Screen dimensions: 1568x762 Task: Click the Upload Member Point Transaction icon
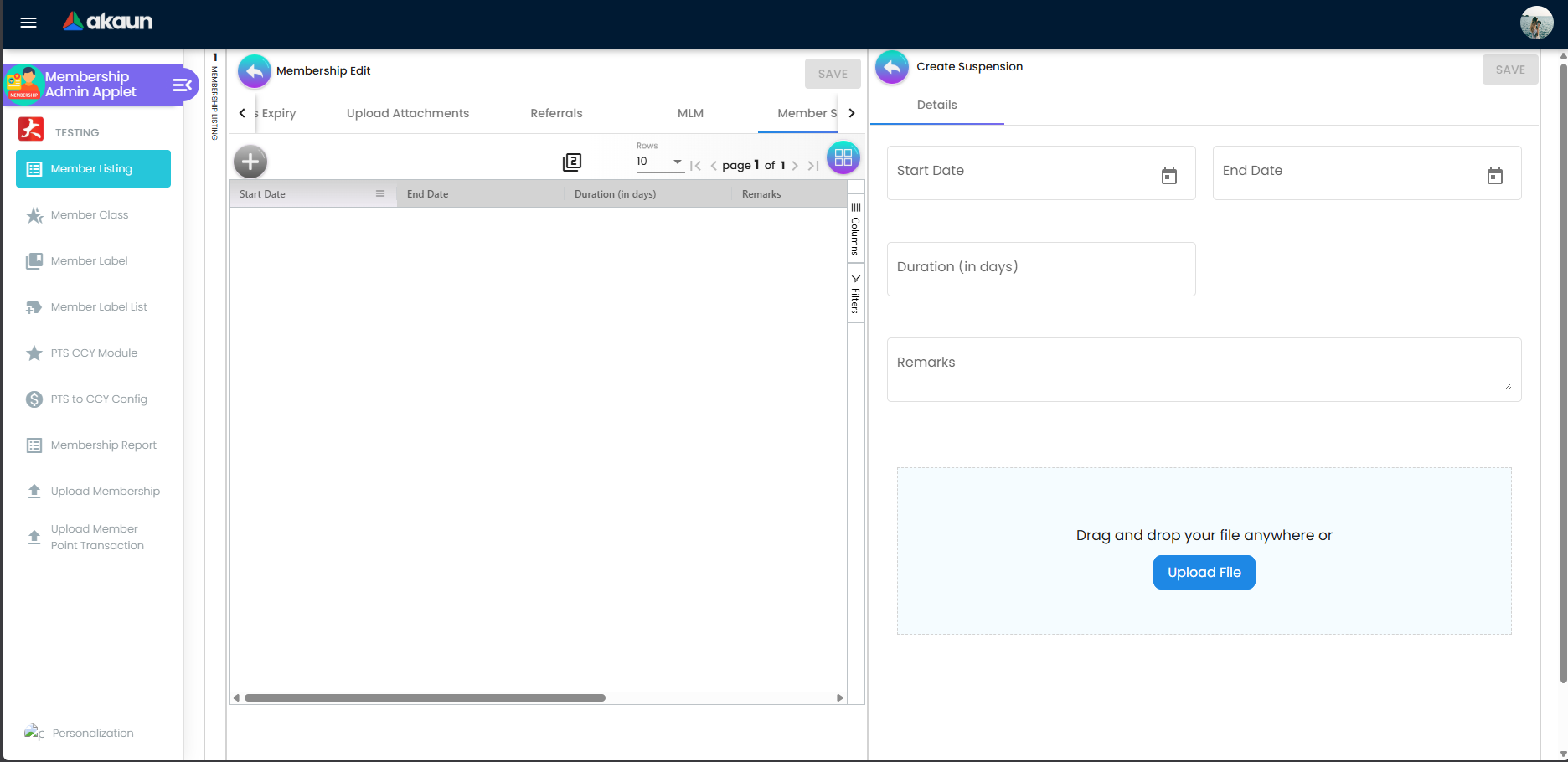click(x=34, y=537)
